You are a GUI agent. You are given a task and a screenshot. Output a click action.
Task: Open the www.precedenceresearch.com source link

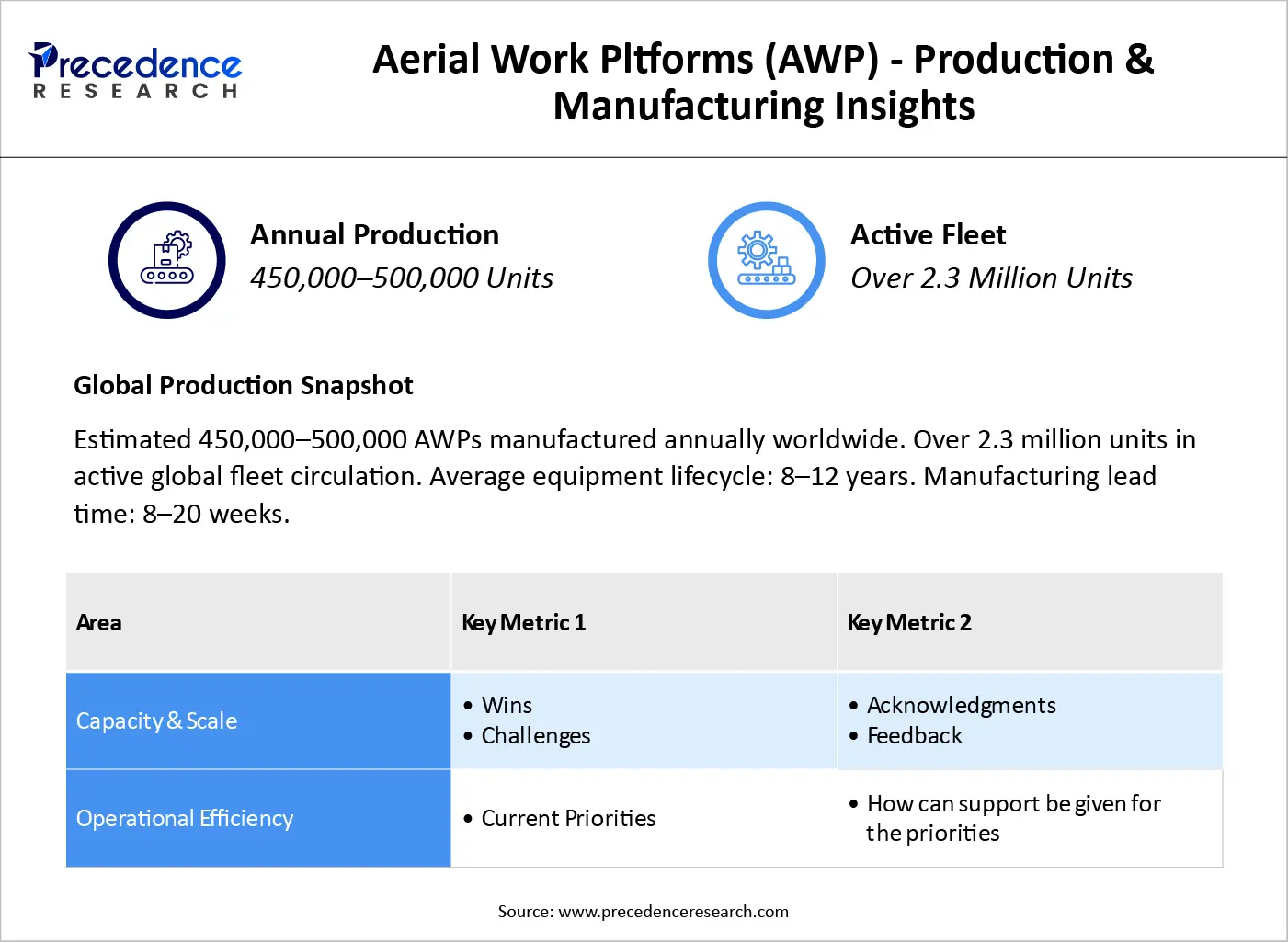[644, 911]
